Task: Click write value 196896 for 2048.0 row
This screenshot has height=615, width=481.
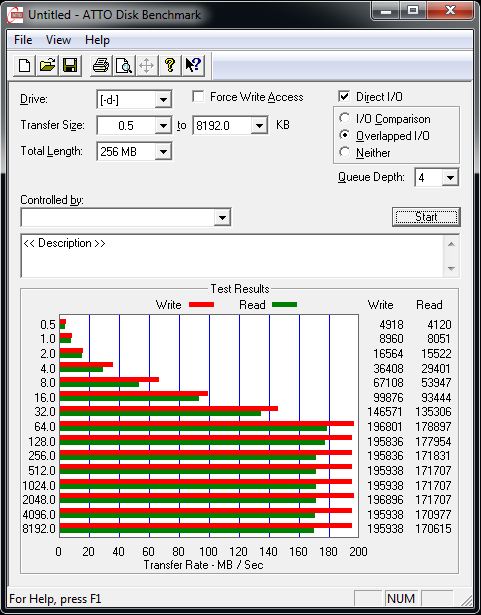Action: [x=385, y=500]
